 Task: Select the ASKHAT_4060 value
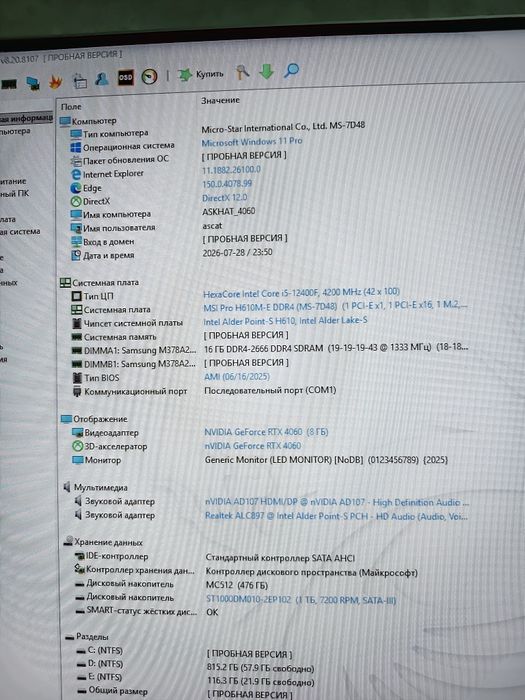(229, 211)
